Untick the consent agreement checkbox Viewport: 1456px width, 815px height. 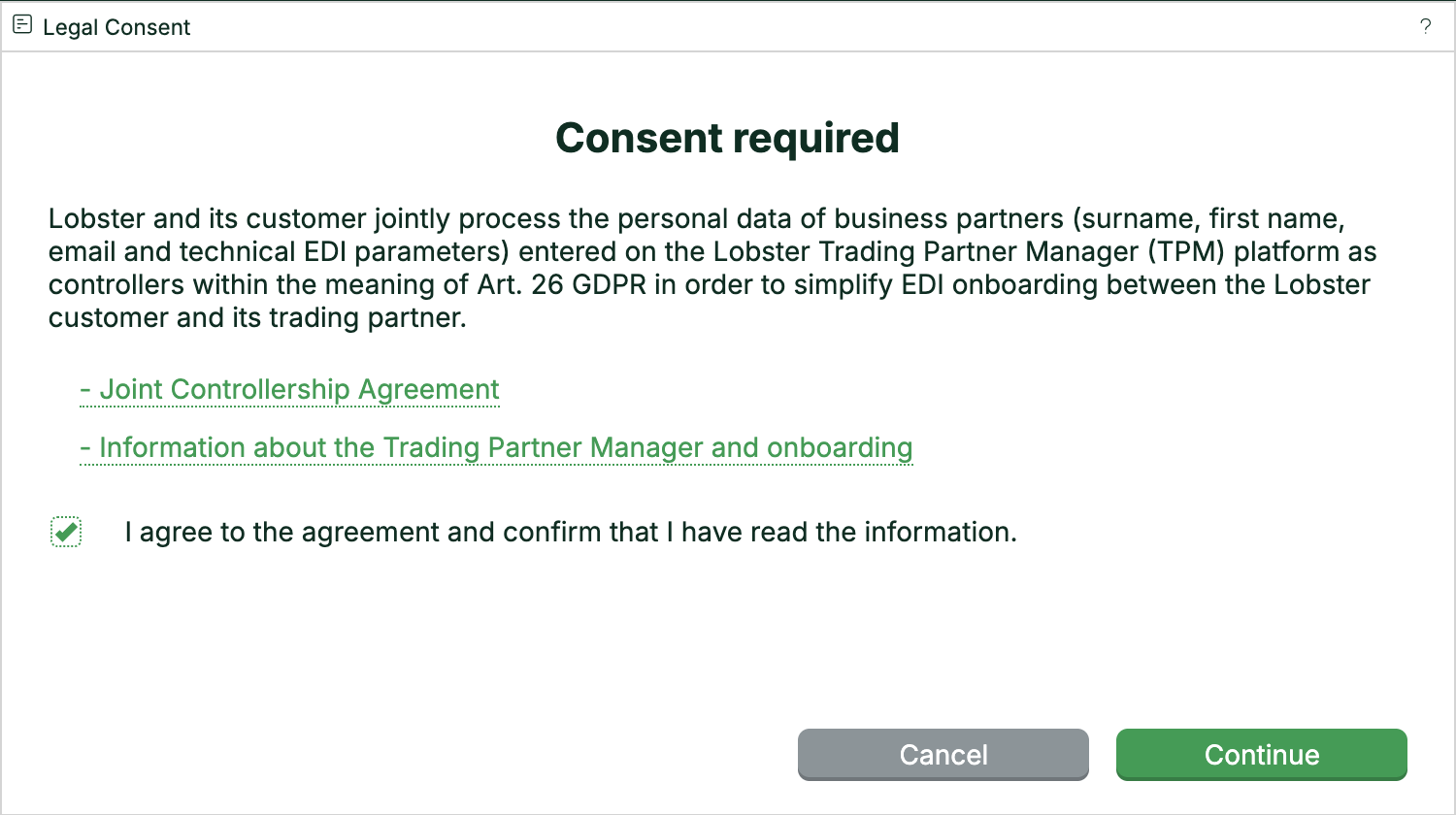[66, 532]
